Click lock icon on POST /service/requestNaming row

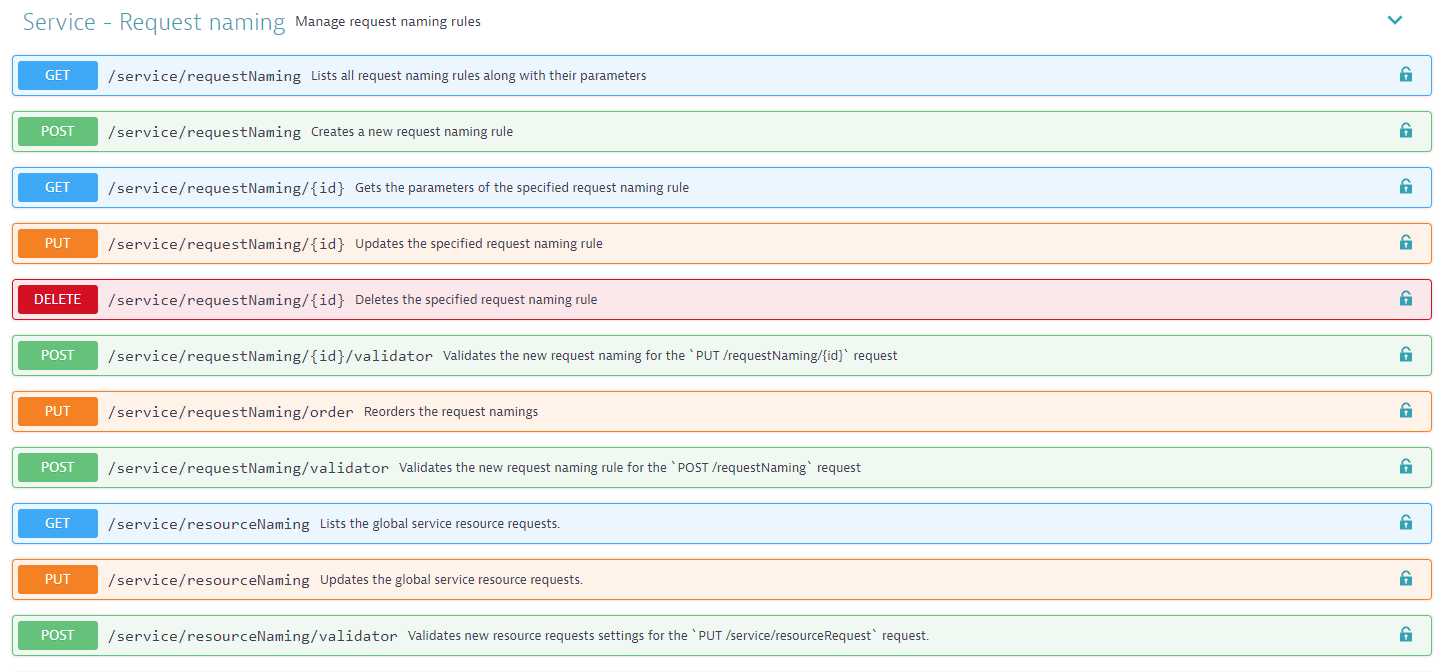coord(1405,131)
